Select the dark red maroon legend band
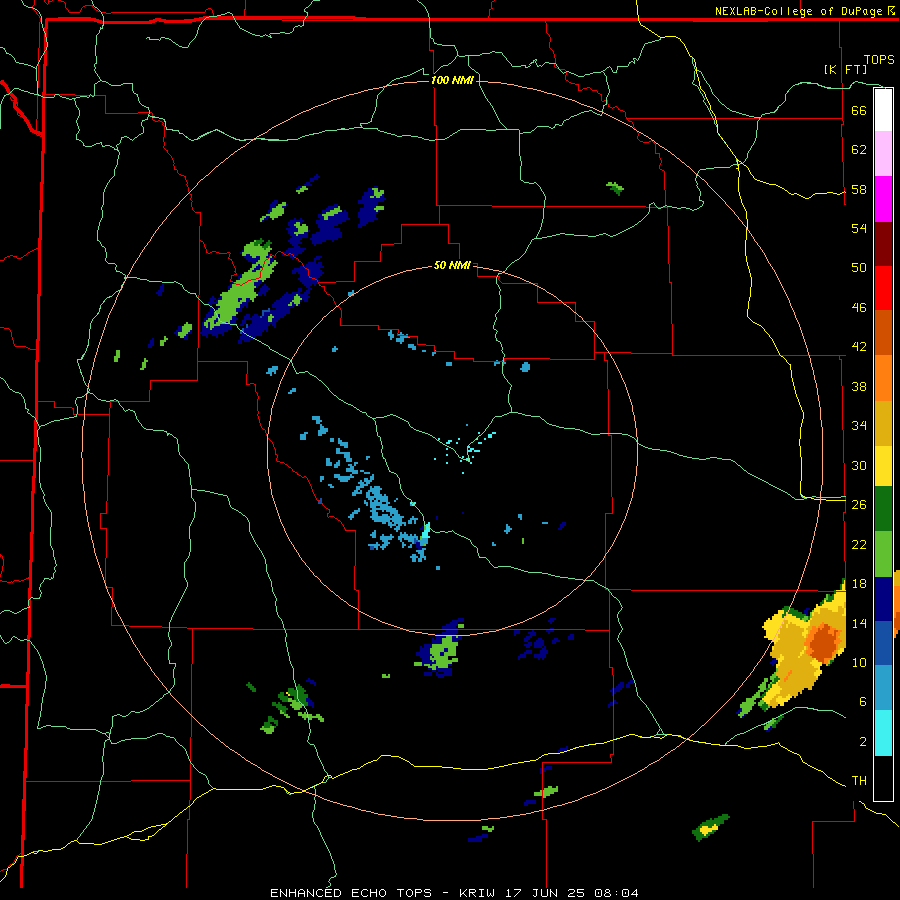The height and width of the screenshot is (900, 900). (x=883, y=244)
